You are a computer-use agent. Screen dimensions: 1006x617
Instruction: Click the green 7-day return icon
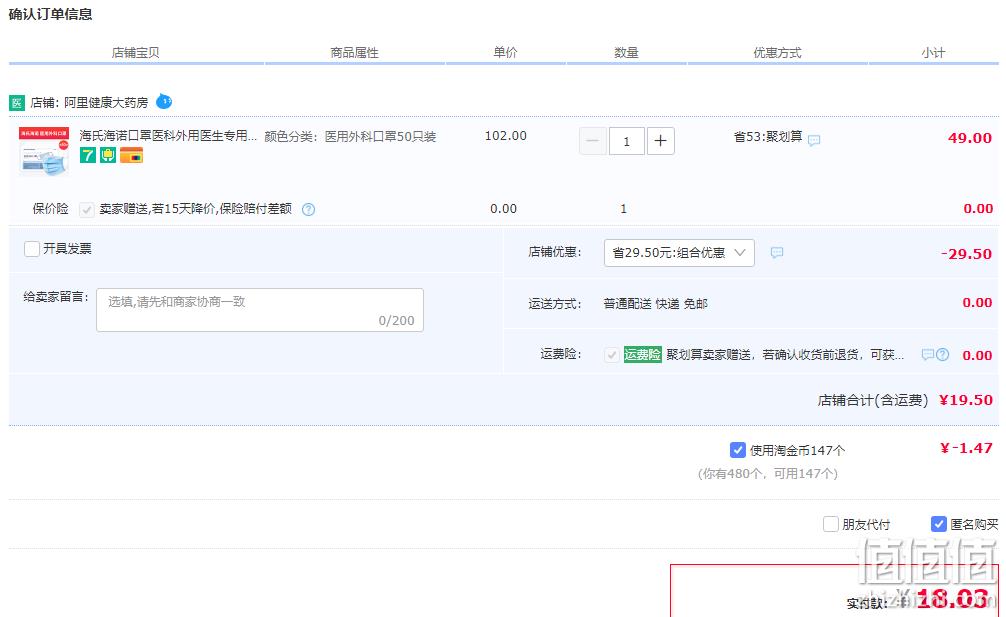coord(87,155)
